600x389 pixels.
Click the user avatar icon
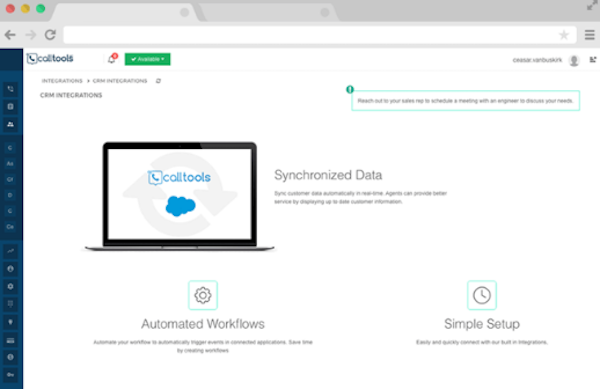tap(574, 60)
